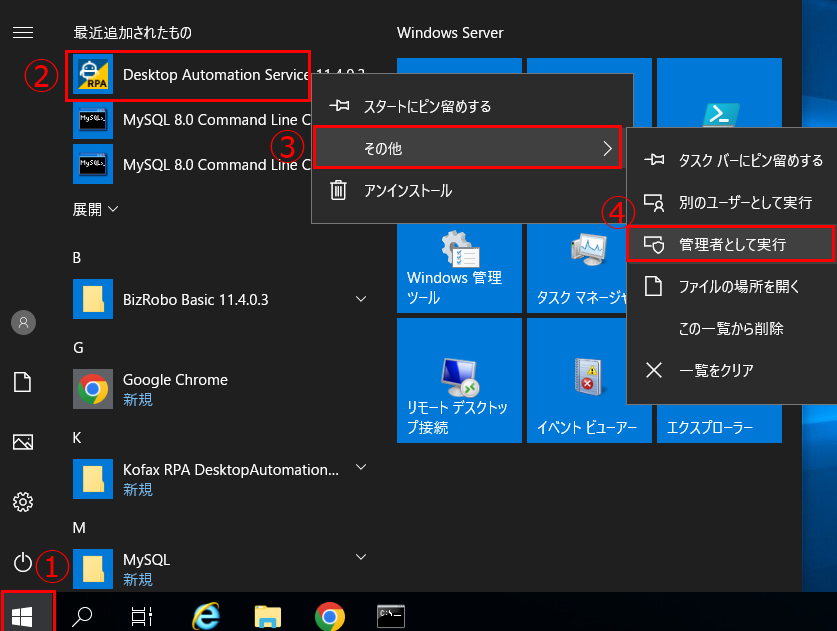Open the リモート デスクトップ接続 tile
The image size is (837, 631).
coord(459,380)
